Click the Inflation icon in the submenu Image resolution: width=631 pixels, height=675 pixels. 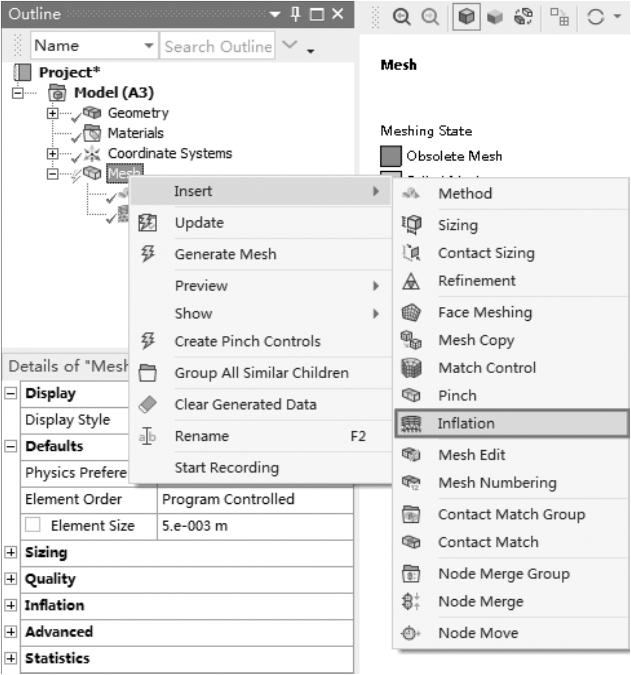tap(410, 424)
